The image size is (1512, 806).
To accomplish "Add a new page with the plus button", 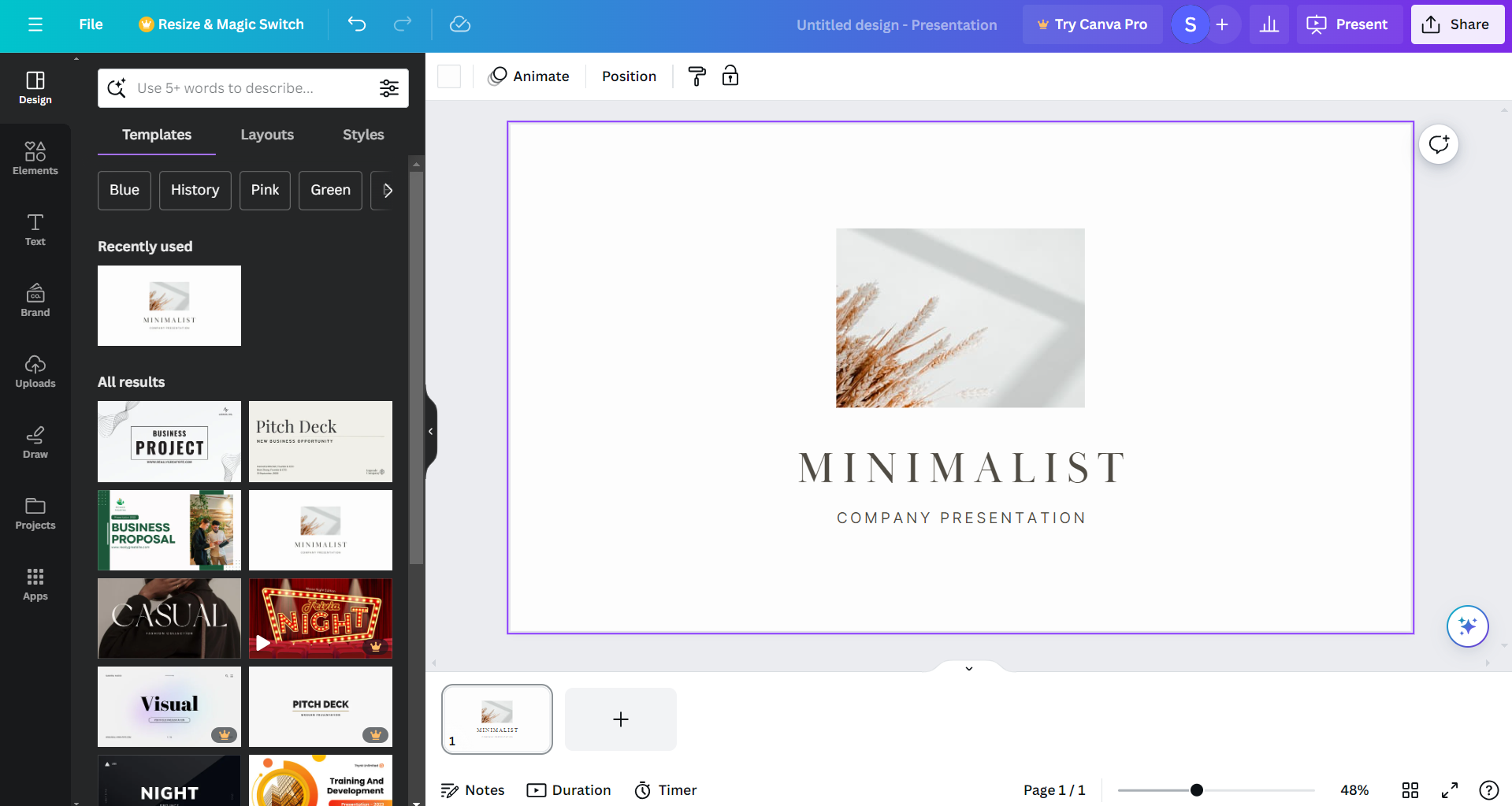I will pyautogui.click(x=620, y=719).
